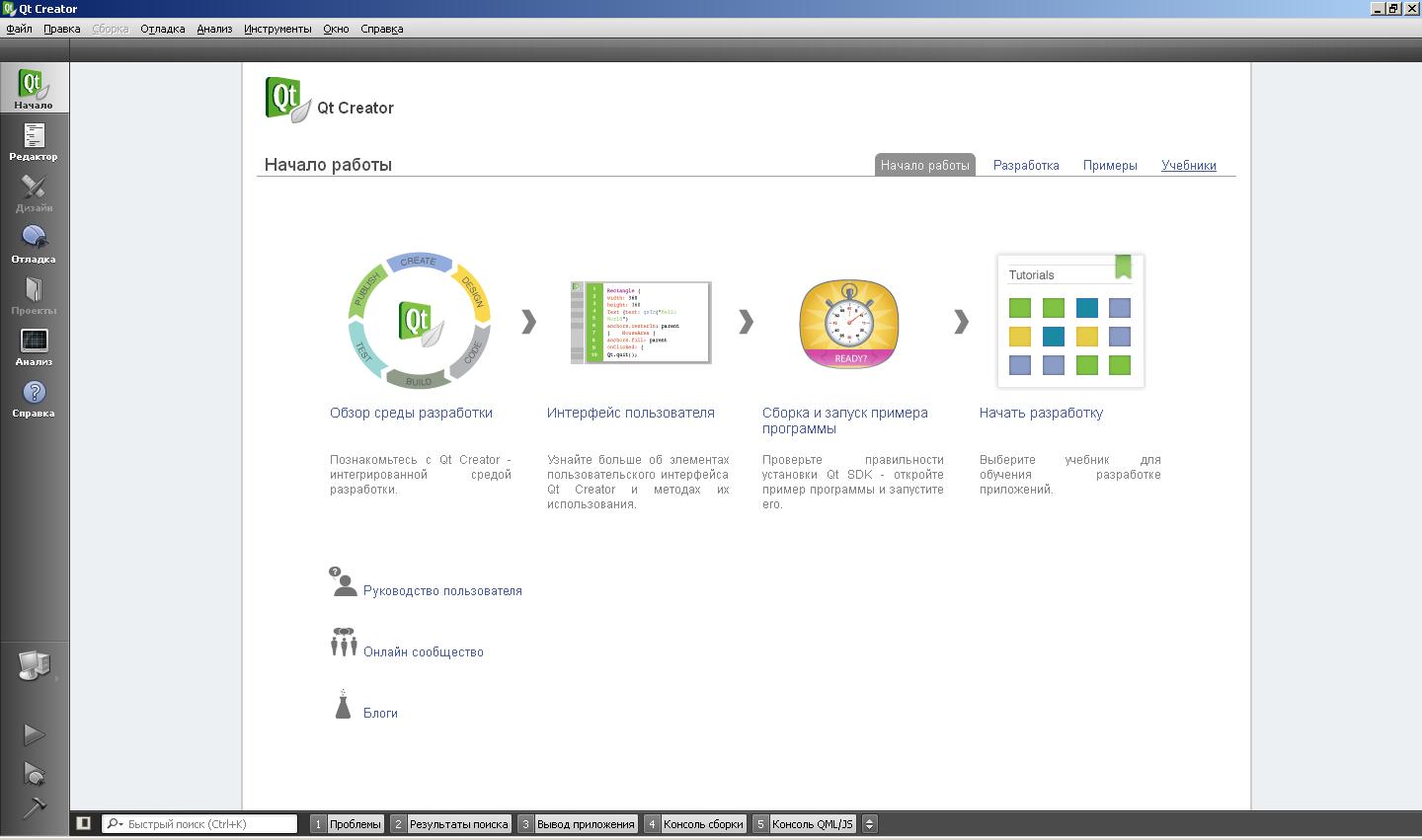1422x840 pixels.
Task: Open the build target selector computer icon
Action: click(x=34, y=666)
